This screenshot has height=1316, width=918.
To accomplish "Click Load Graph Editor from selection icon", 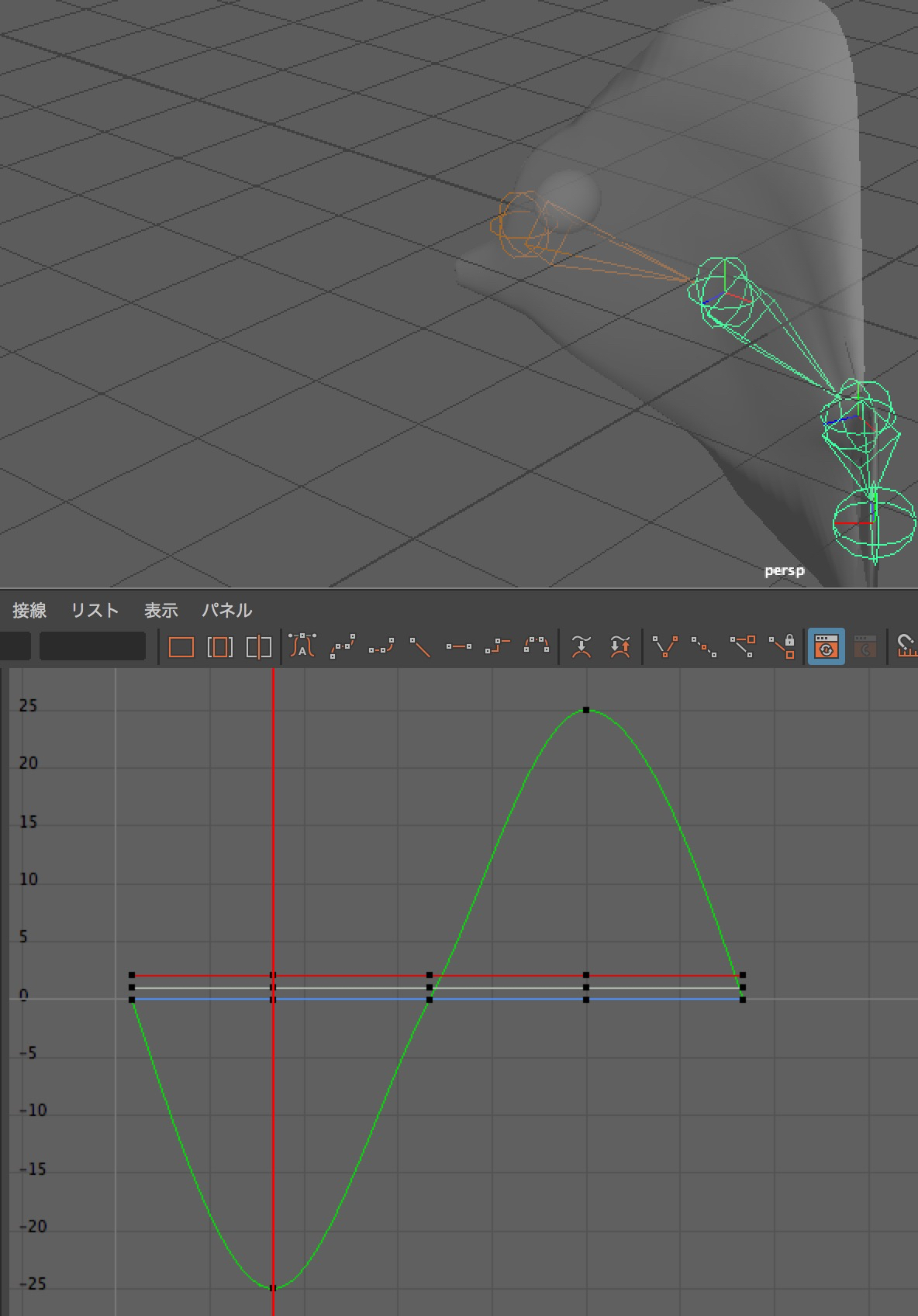I will pos(865,646).
